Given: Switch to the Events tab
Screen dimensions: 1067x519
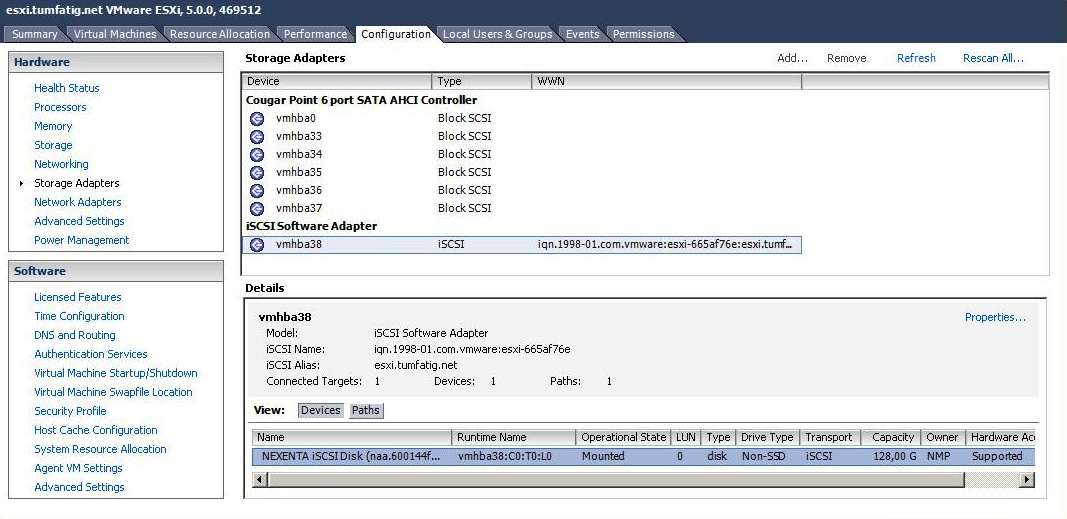Looking at the screenshot, I should click(x=582, y=34).
